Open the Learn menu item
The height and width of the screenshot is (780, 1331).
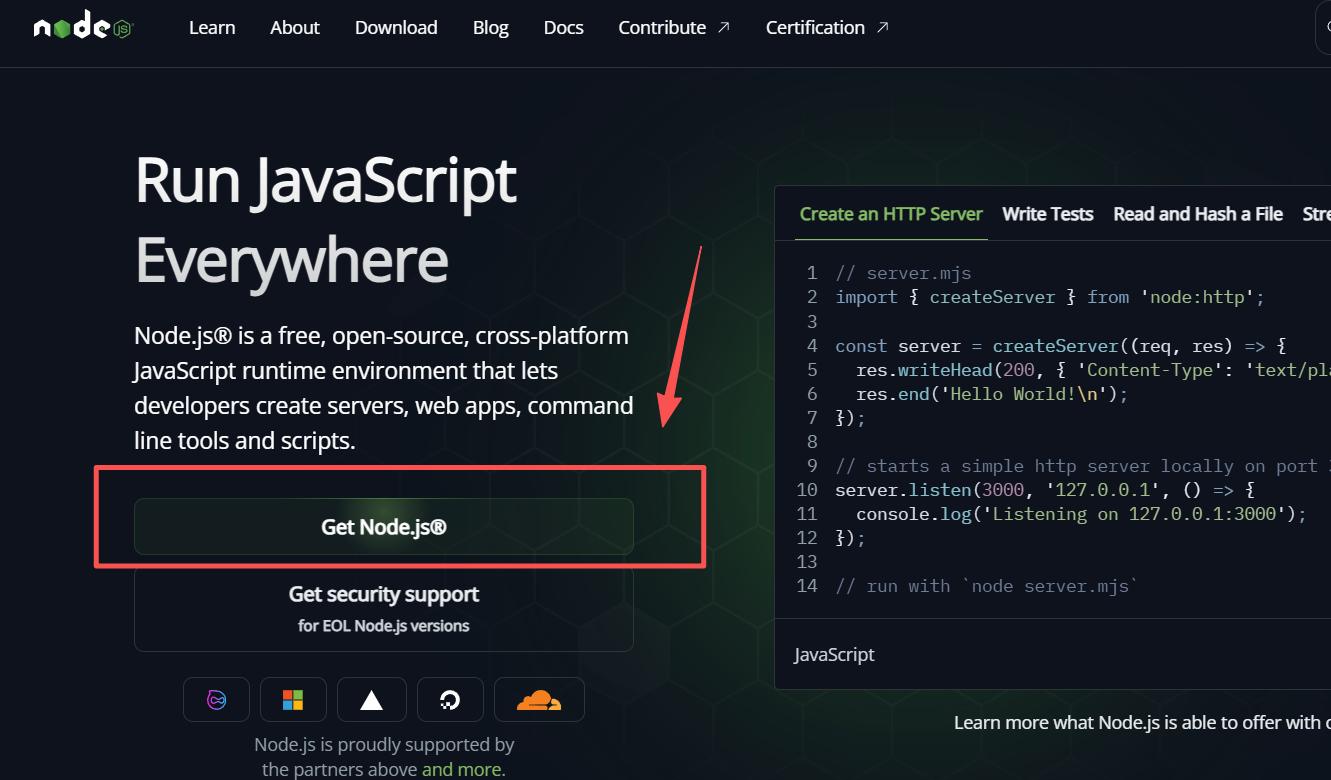click(x=212, y=27)
